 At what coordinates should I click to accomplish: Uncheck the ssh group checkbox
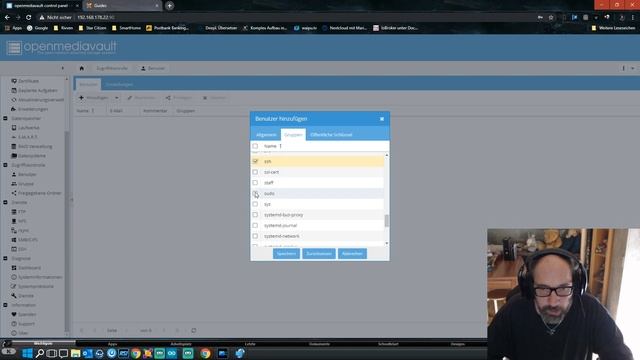tap(255, 161)
